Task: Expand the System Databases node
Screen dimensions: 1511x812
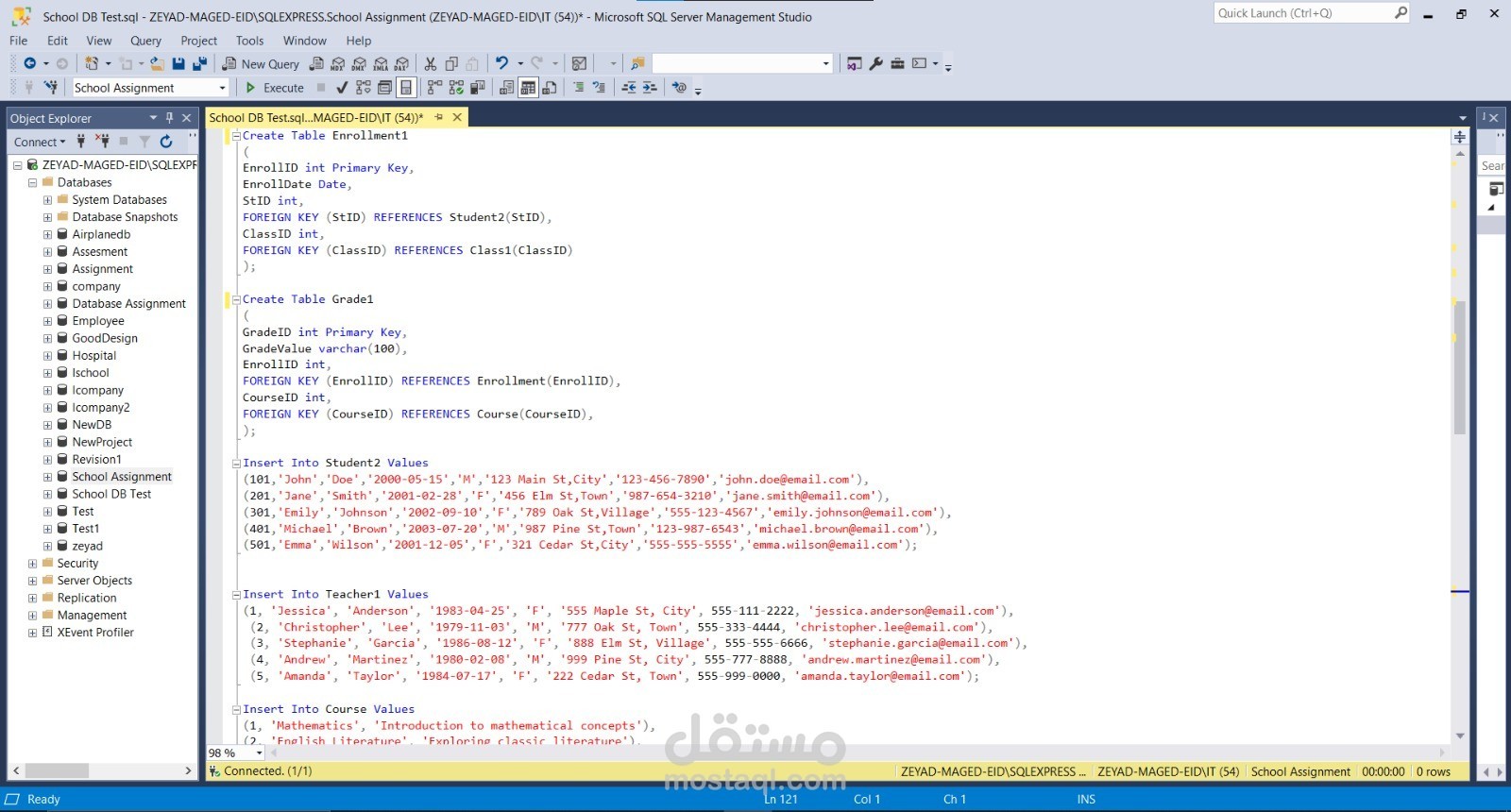Action: click(47, 200)
